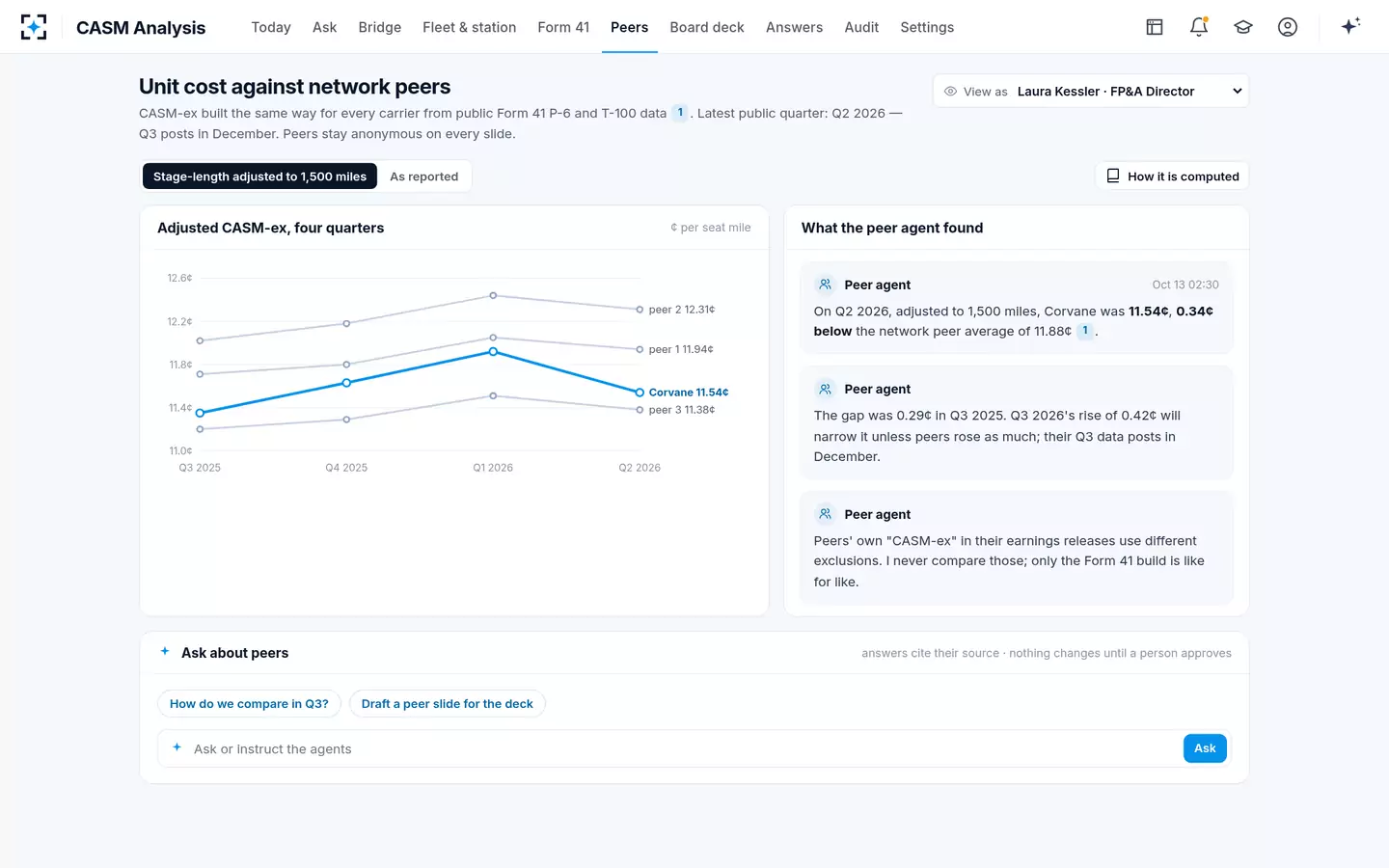Click the CASM Analysis logo icon
1389x868 pixels.
click(x=34, y=27)
